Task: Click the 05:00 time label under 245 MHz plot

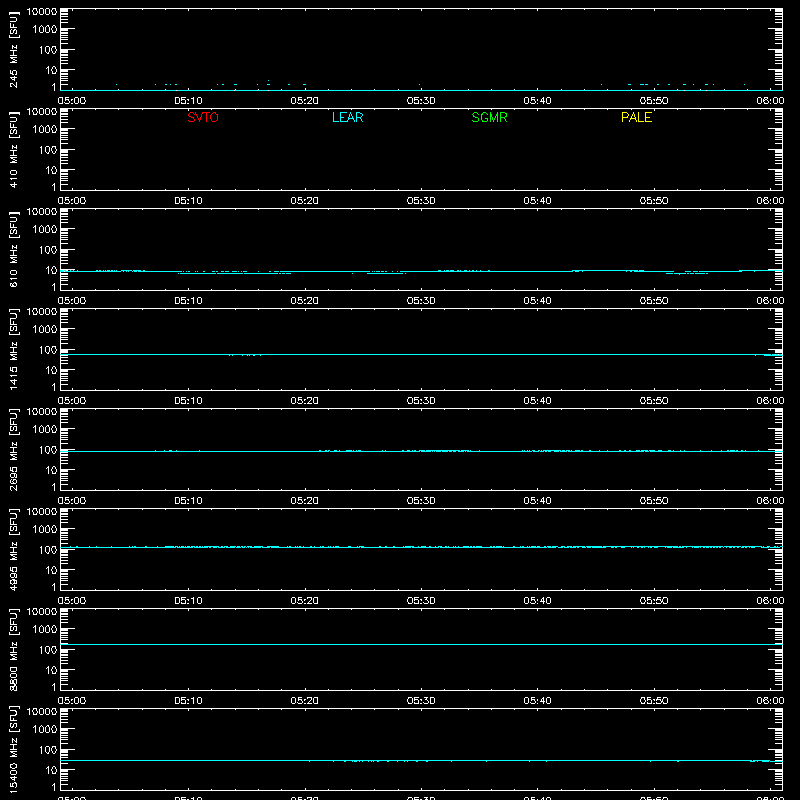Action: (x=72, y=101)
